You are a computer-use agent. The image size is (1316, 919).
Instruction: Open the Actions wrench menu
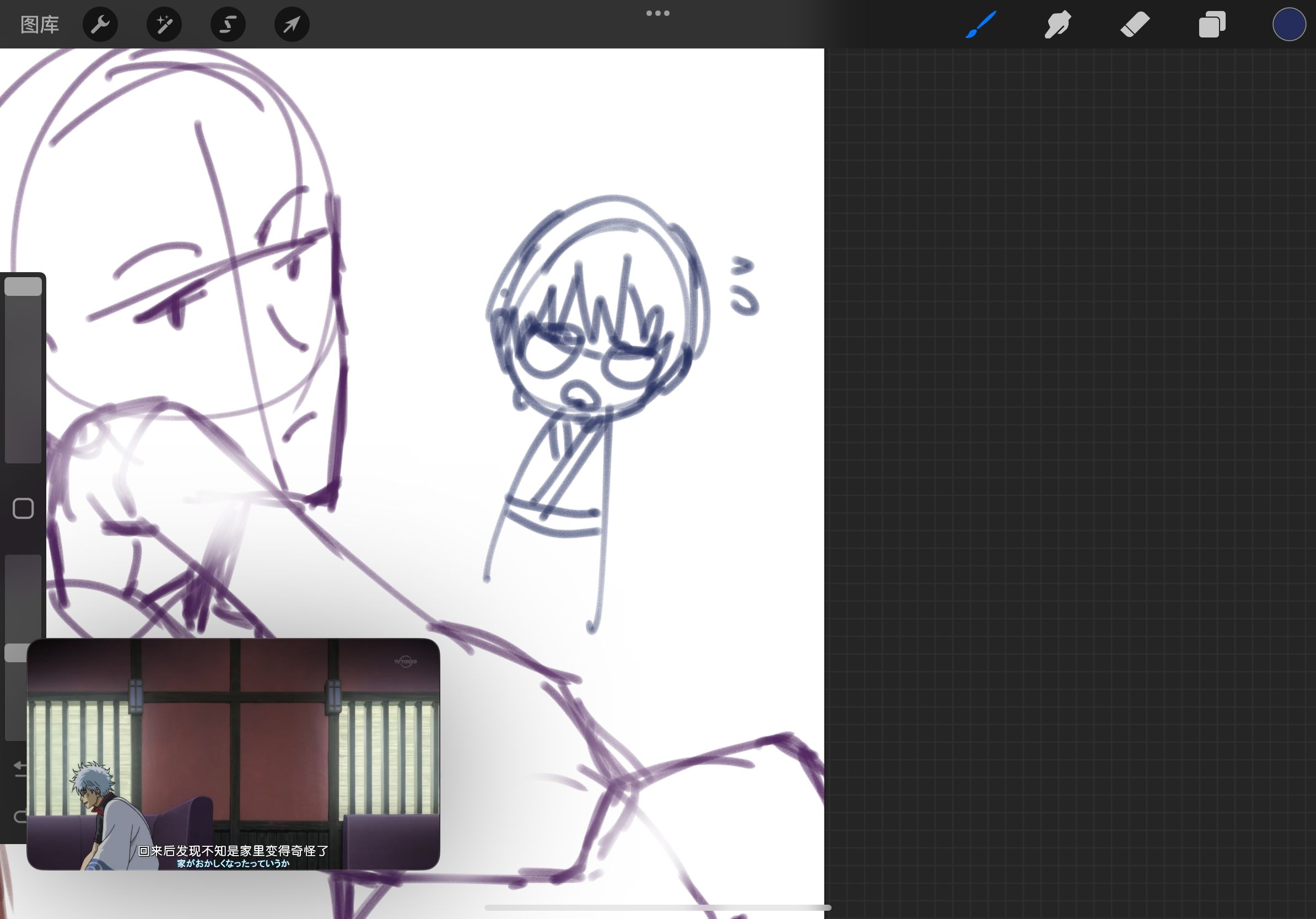pyautogui.click(x=100, y=25)
